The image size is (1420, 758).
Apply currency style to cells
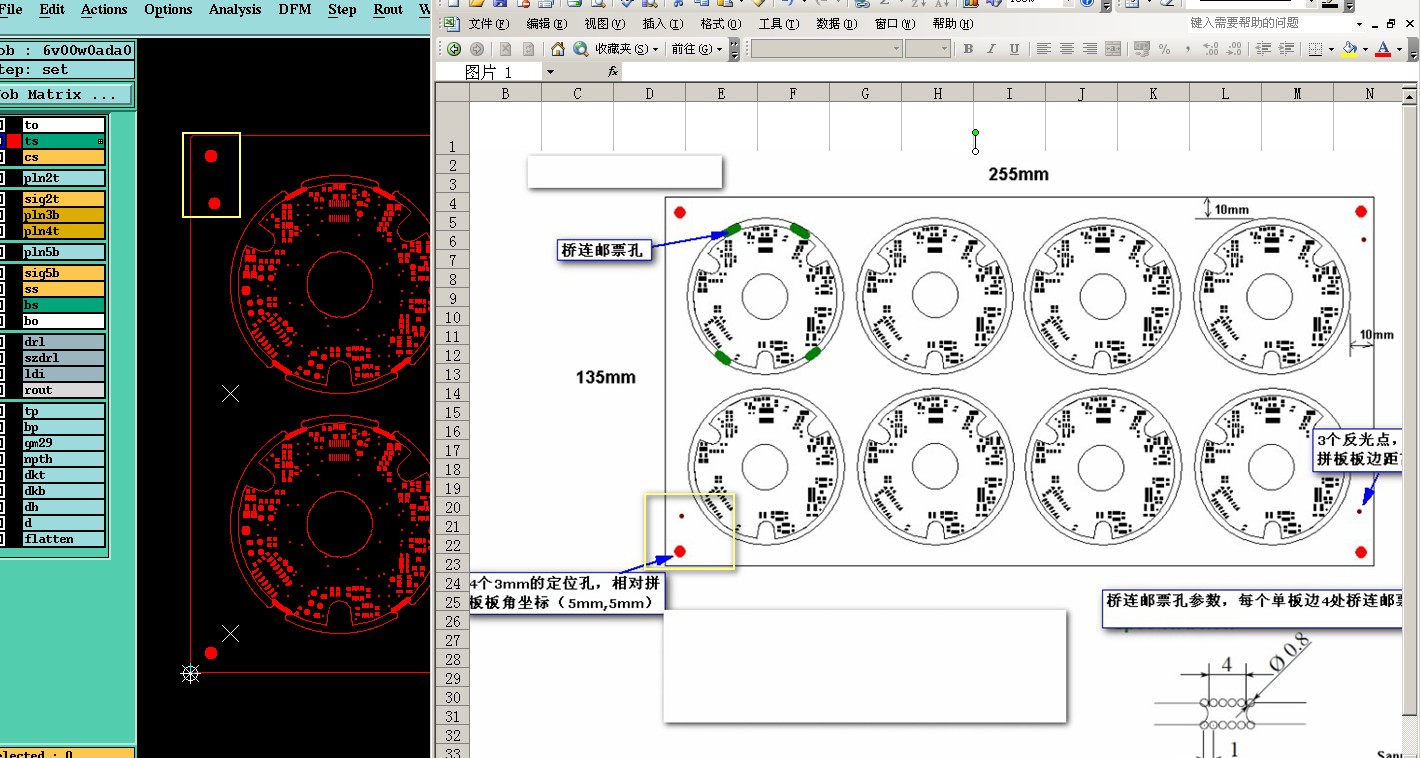pyautogui.click(x=1142, y=48)
